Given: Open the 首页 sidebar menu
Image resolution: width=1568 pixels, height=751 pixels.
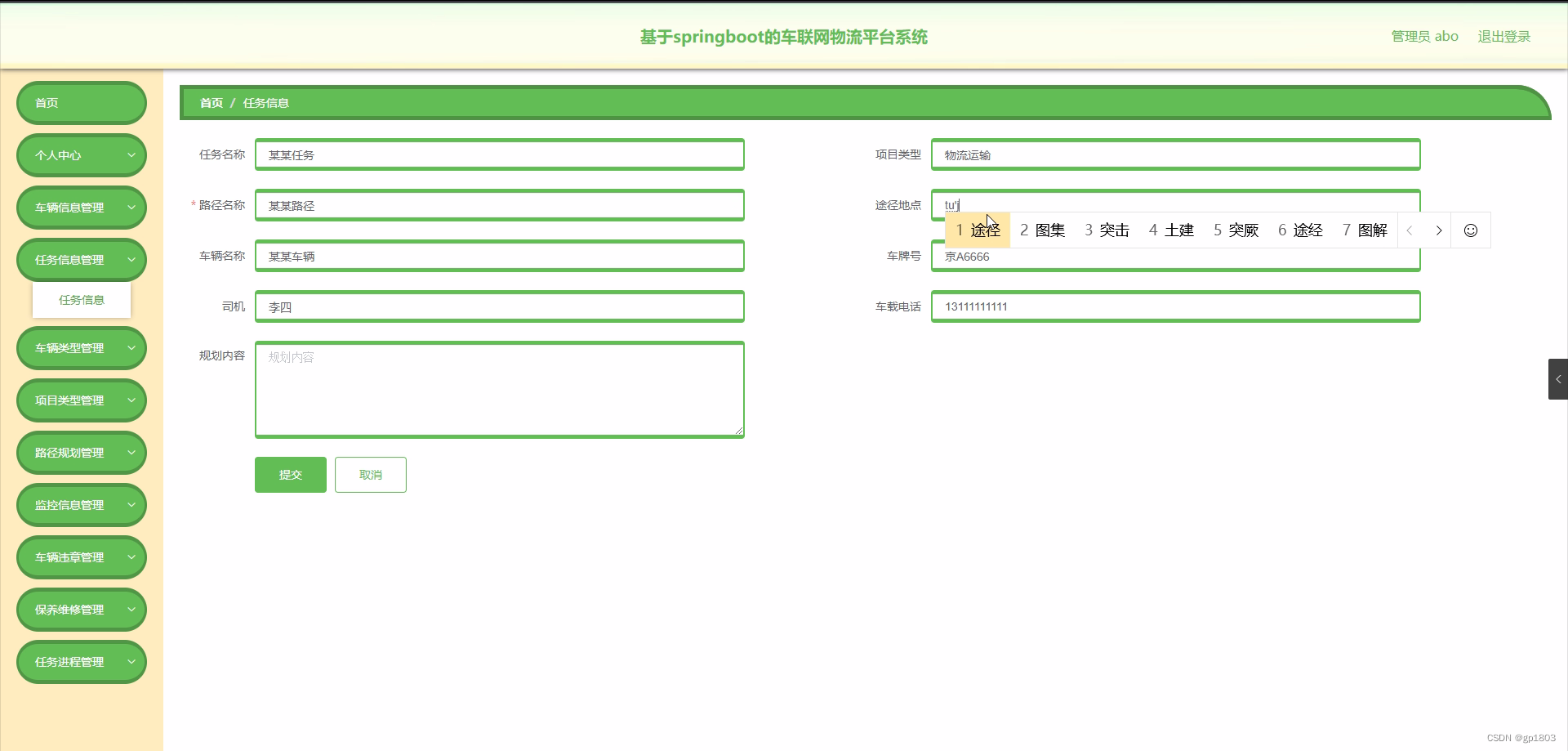Looking at the screenshot, I should click(x=82, y=103).
